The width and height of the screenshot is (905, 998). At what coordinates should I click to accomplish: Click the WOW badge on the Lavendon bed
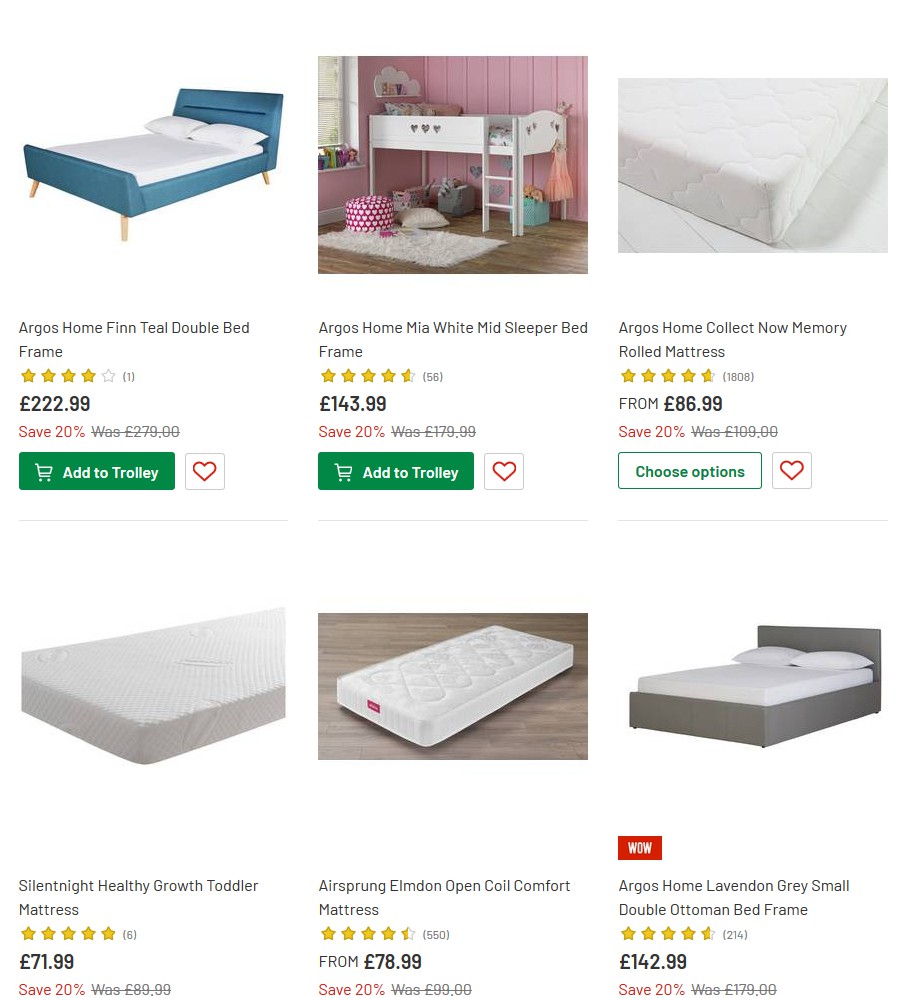pyautogui.click(x=639, y=847)
